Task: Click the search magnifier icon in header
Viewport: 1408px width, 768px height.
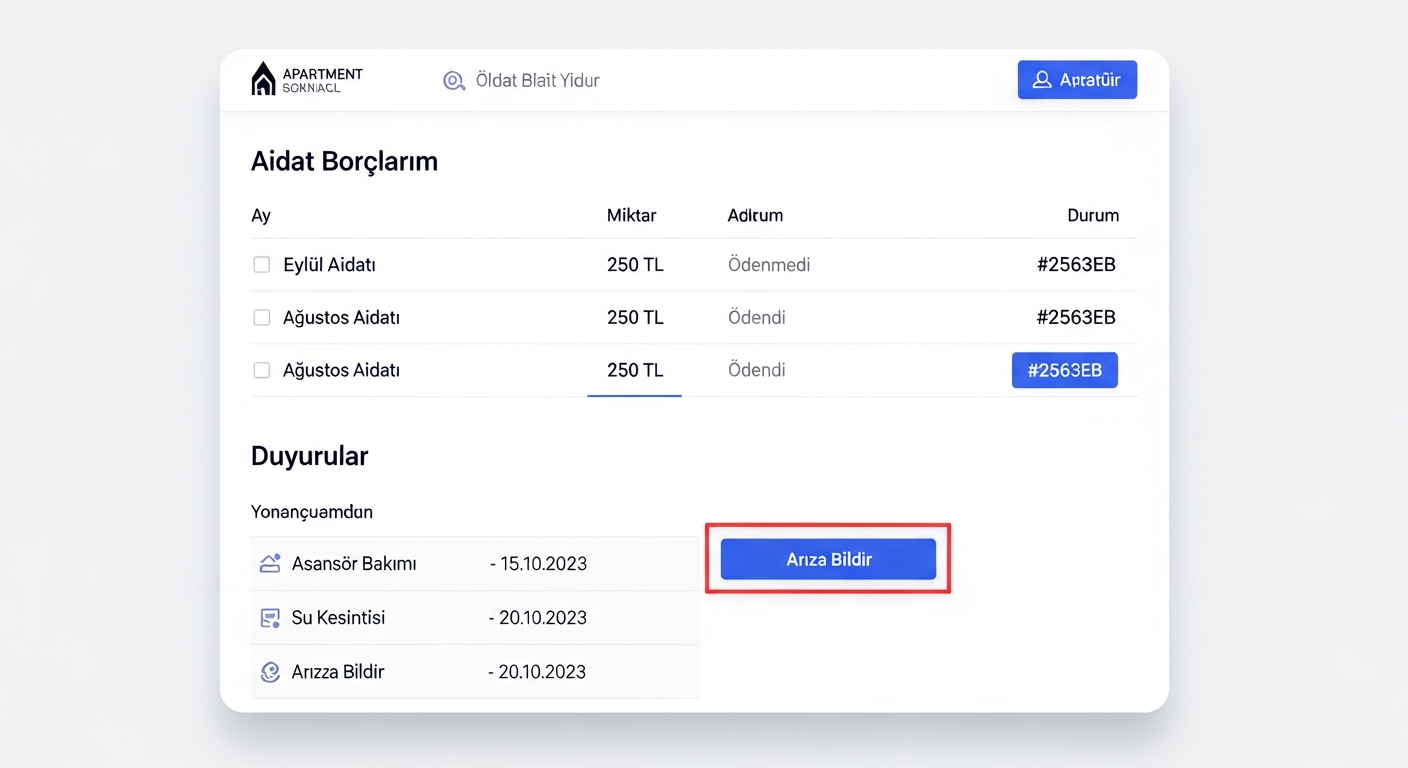Action: pos(454,81)
